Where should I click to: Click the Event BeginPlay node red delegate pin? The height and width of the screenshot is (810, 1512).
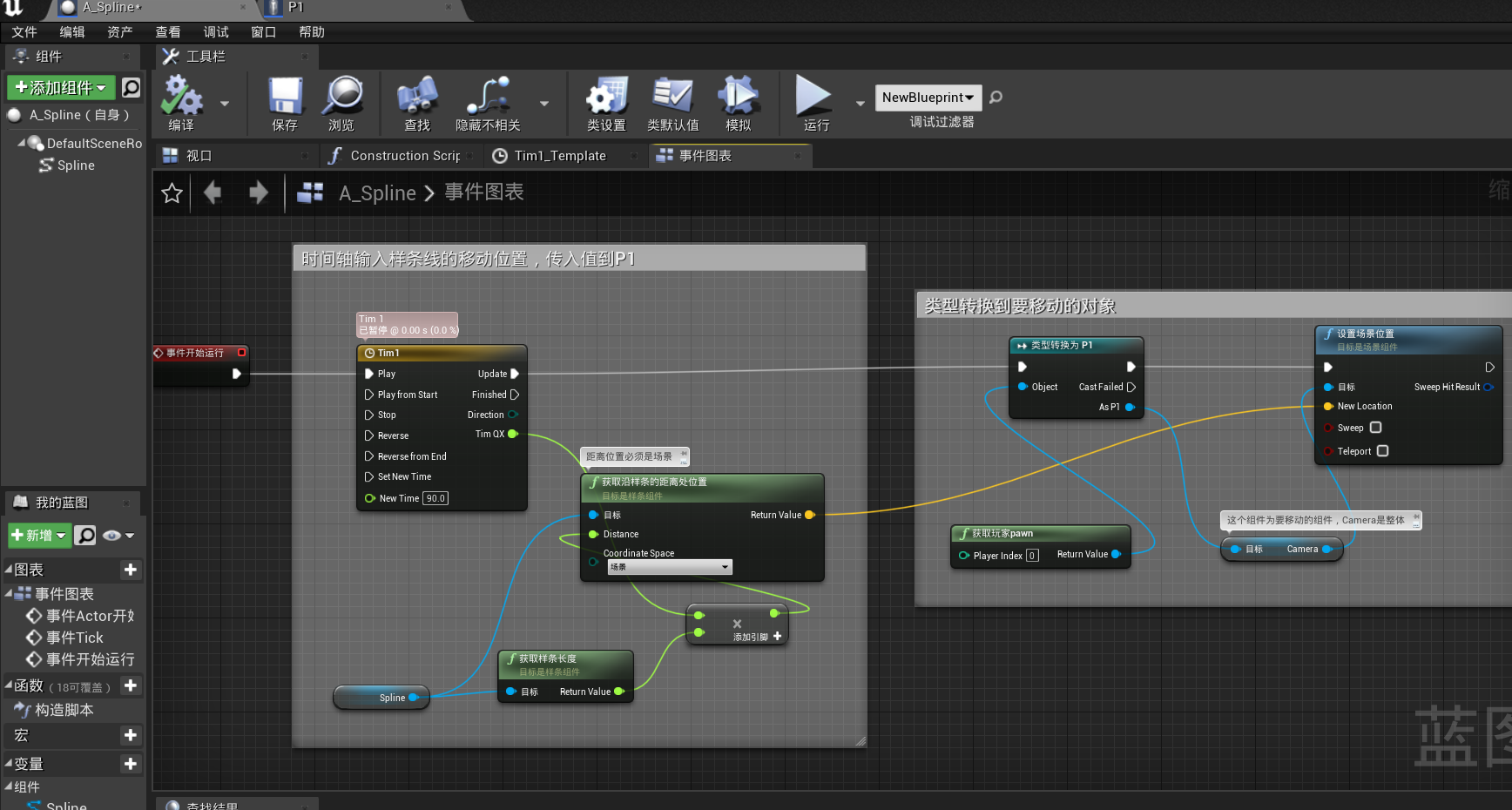pyautogui.click(x=242, y=353)
